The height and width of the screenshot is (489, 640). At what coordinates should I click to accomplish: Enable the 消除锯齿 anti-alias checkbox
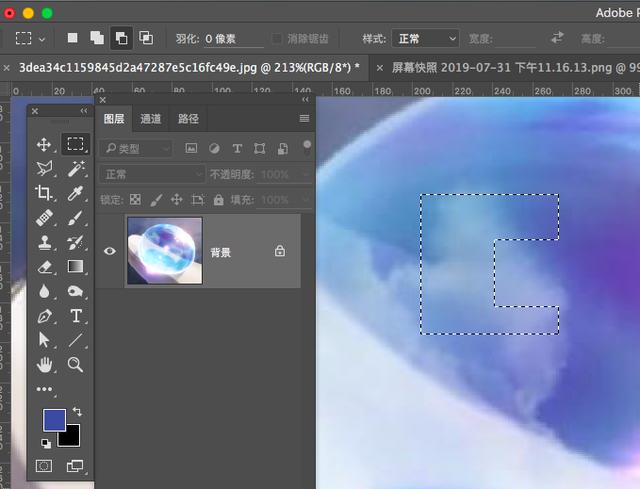(277, 39)
